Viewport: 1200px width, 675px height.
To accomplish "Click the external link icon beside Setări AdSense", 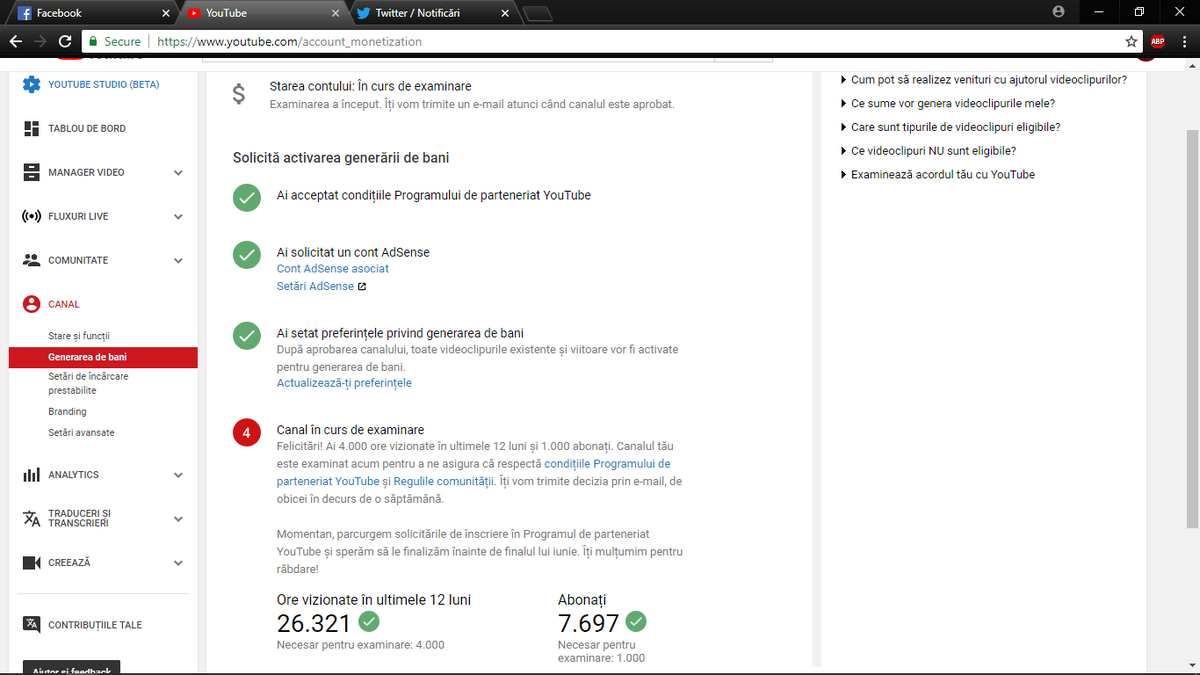I will click(362, 286).
